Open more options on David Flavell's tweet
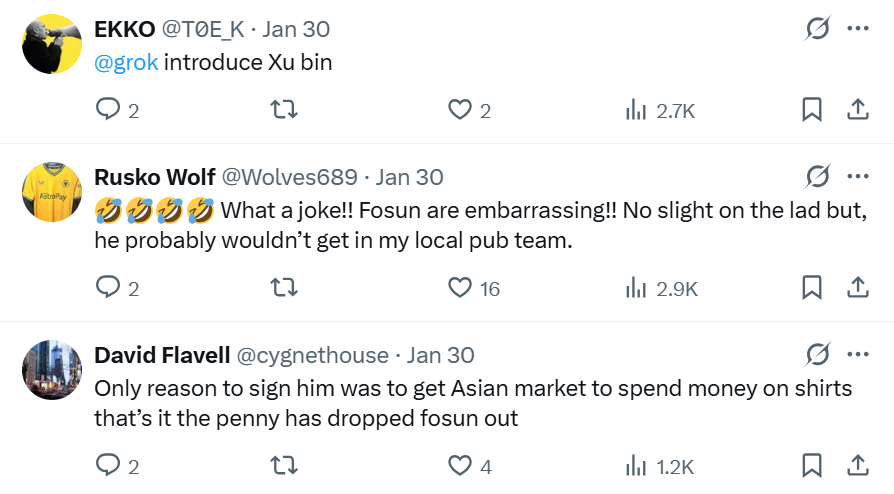 (857, 355)
